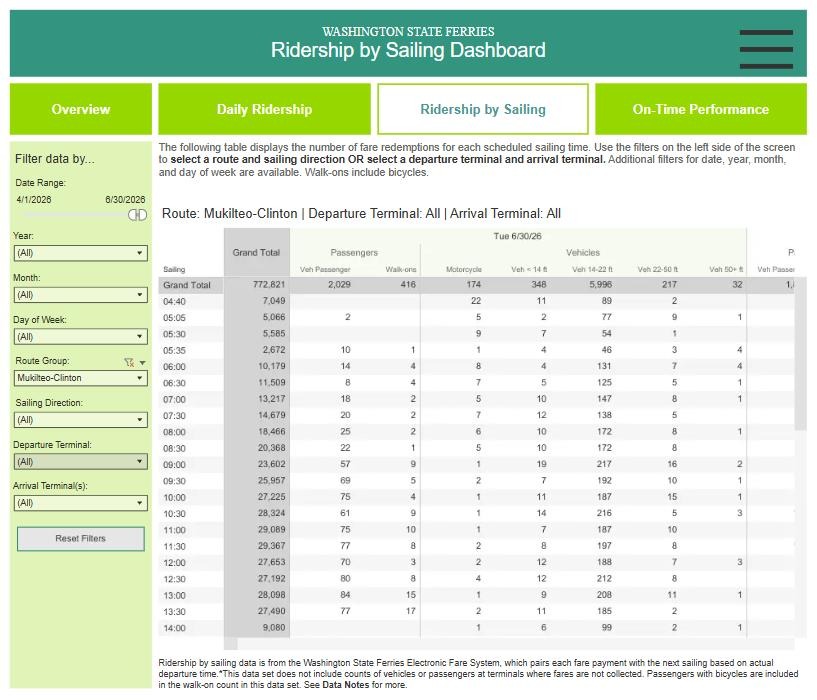This screenshot has width=817, height=700.
Task: Select the Ridership by Sailing tab
Action: point(483,109)
